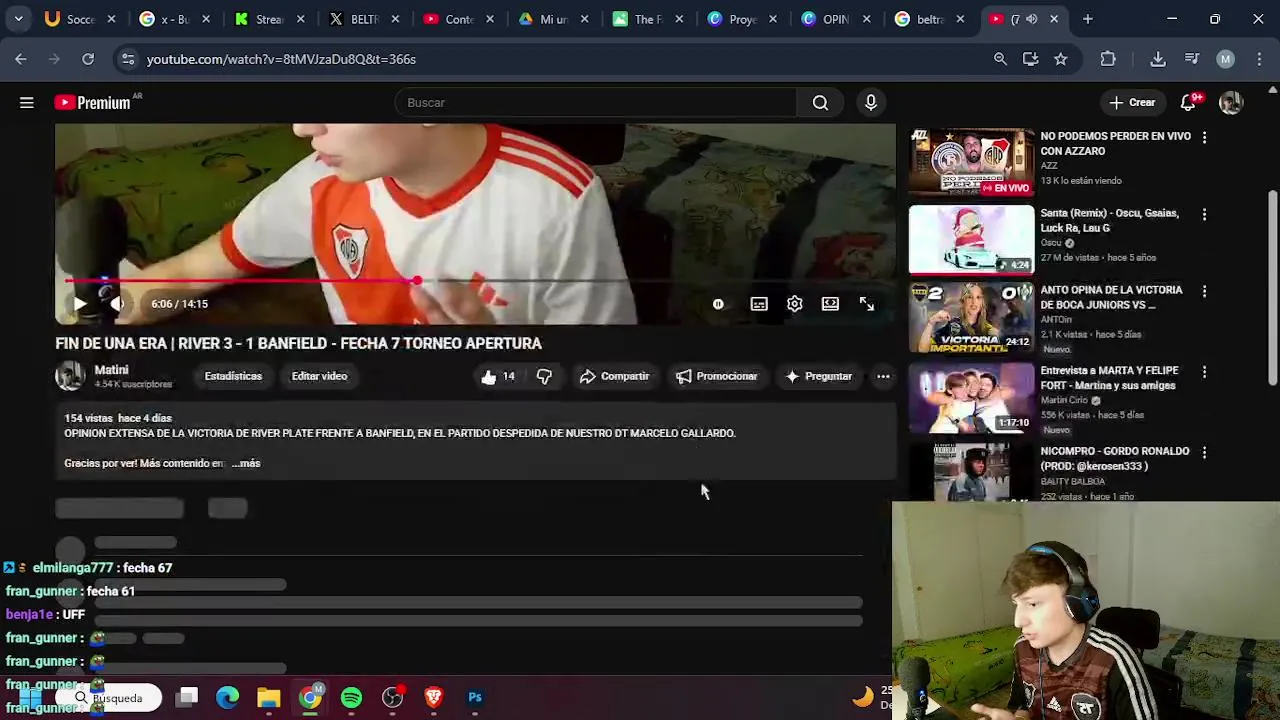Open more actions menu beside Preguntar
Viewport: 1280px width, 720px height.
coord(883,376)
